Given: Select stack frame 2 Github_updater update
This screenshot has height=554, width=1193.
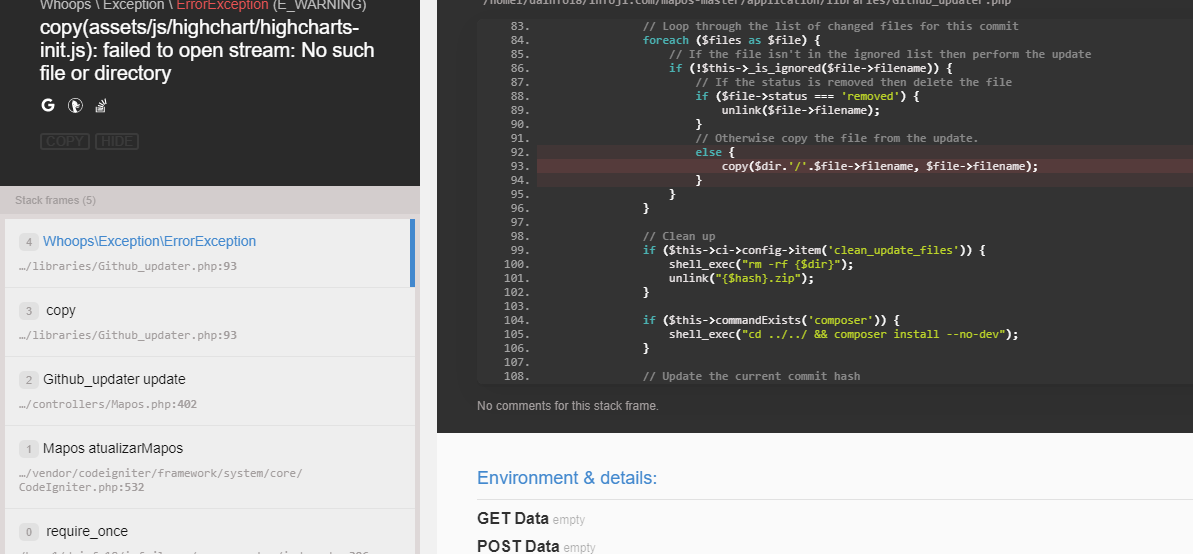Looking at the screenshot, I should click(209, 391).
